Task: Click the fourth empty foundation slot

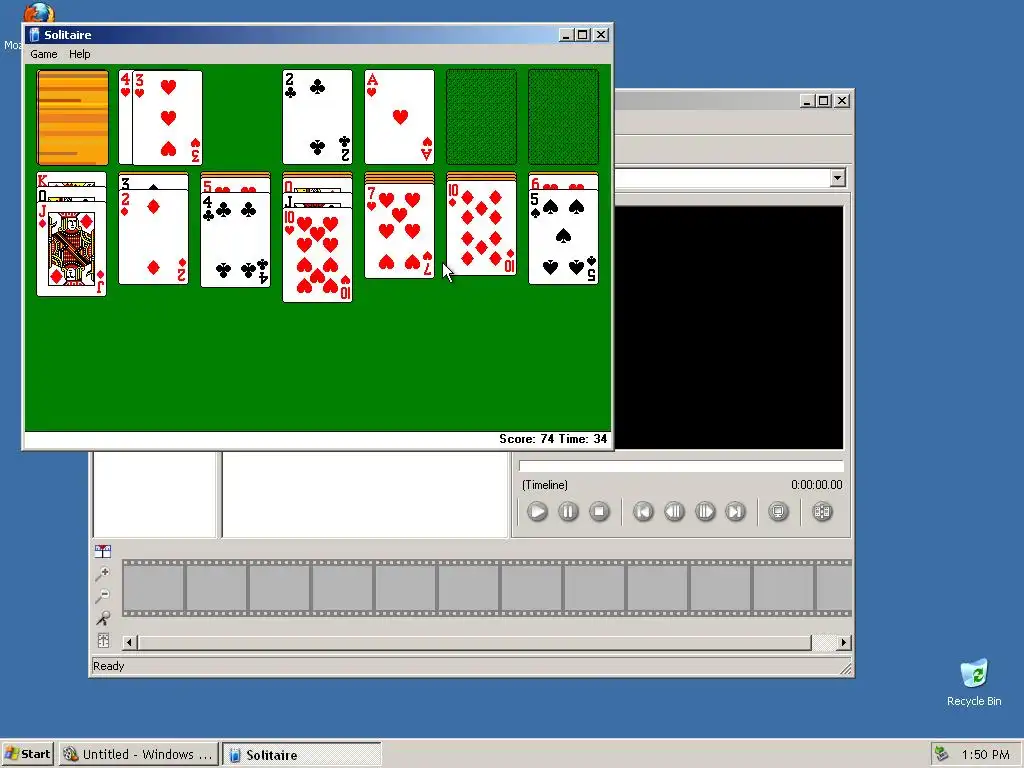Action: click(x=563, y=117)
